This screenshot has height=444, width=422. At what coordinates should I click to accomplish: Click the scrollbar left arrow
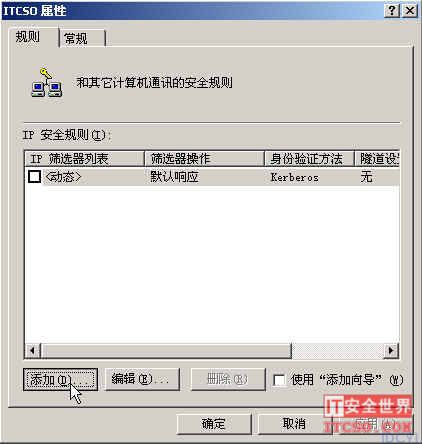[33, 351]
